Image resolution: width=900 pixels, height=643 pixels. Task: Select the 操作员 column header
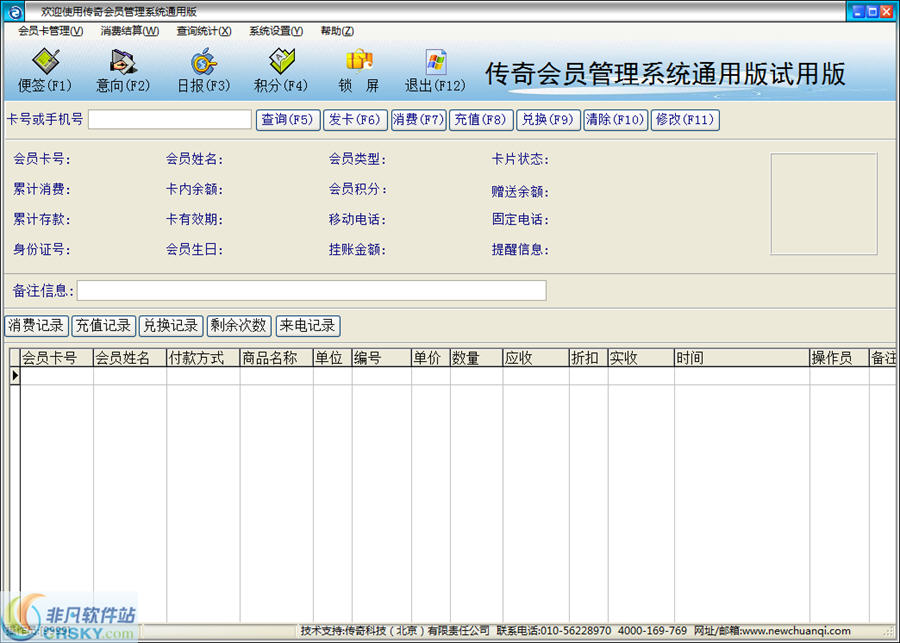click(x=839, y=358)
